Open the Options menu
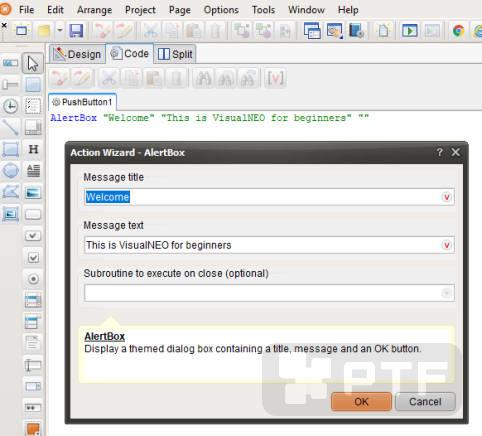Viewport: 482px width, 436px height. pos(221,10)
